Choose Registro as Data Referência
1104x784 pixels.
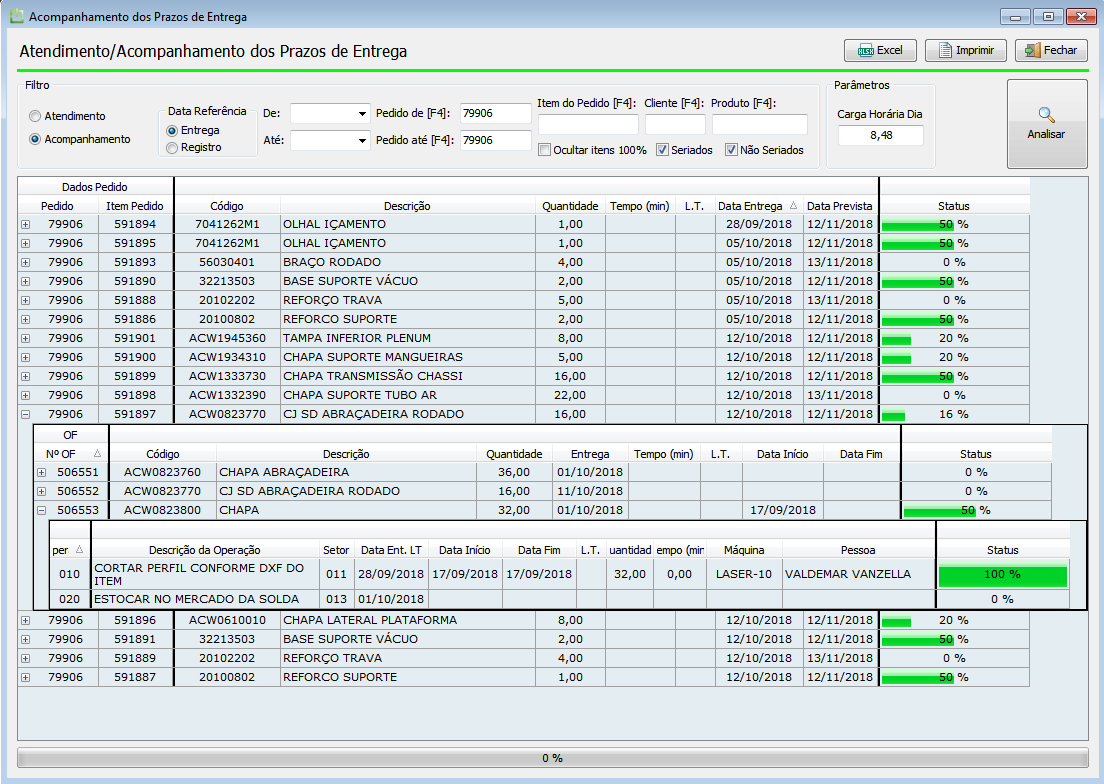[x=173, y=148]
